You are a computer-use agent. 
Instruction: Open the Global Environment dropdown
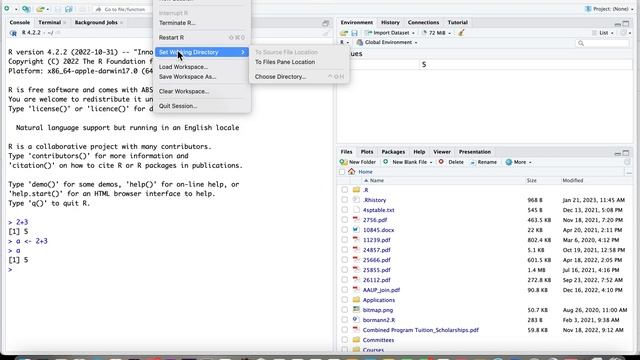click(387, 42)
